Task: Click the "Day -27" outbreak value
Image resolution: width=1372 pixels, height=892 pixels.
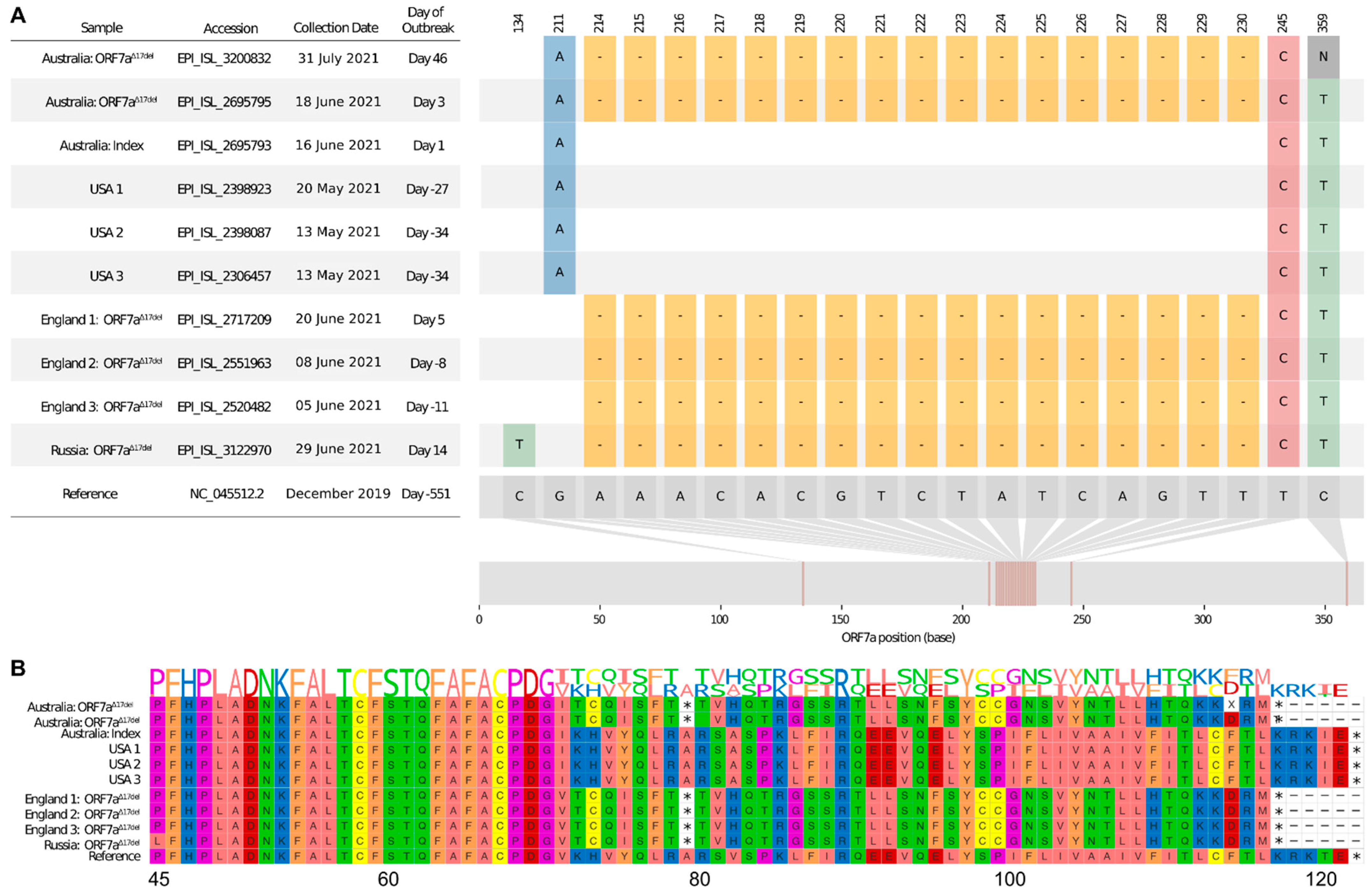Action: click(x=427, y=189)
